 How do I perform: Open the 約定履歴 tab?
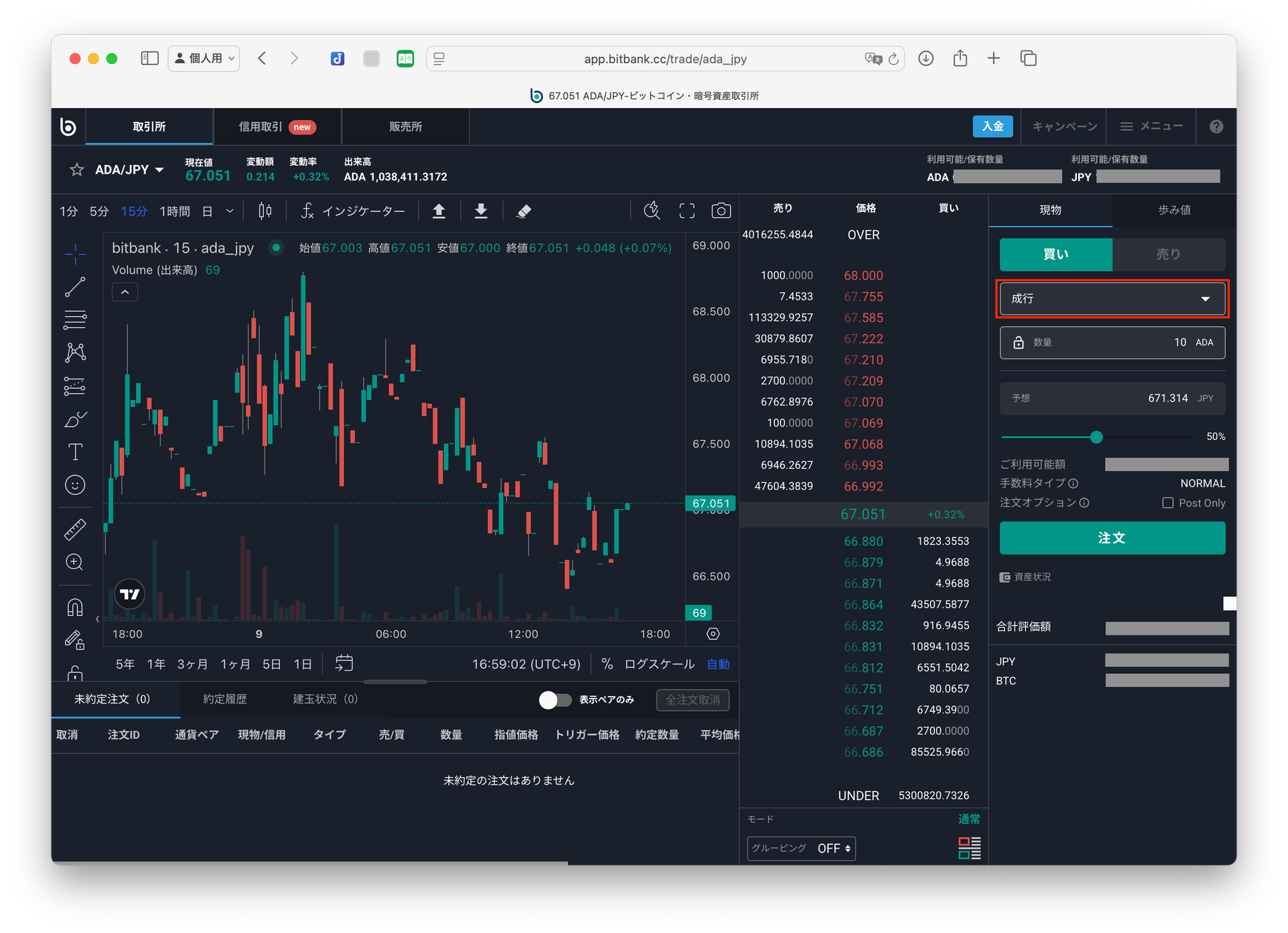[225, 699]
